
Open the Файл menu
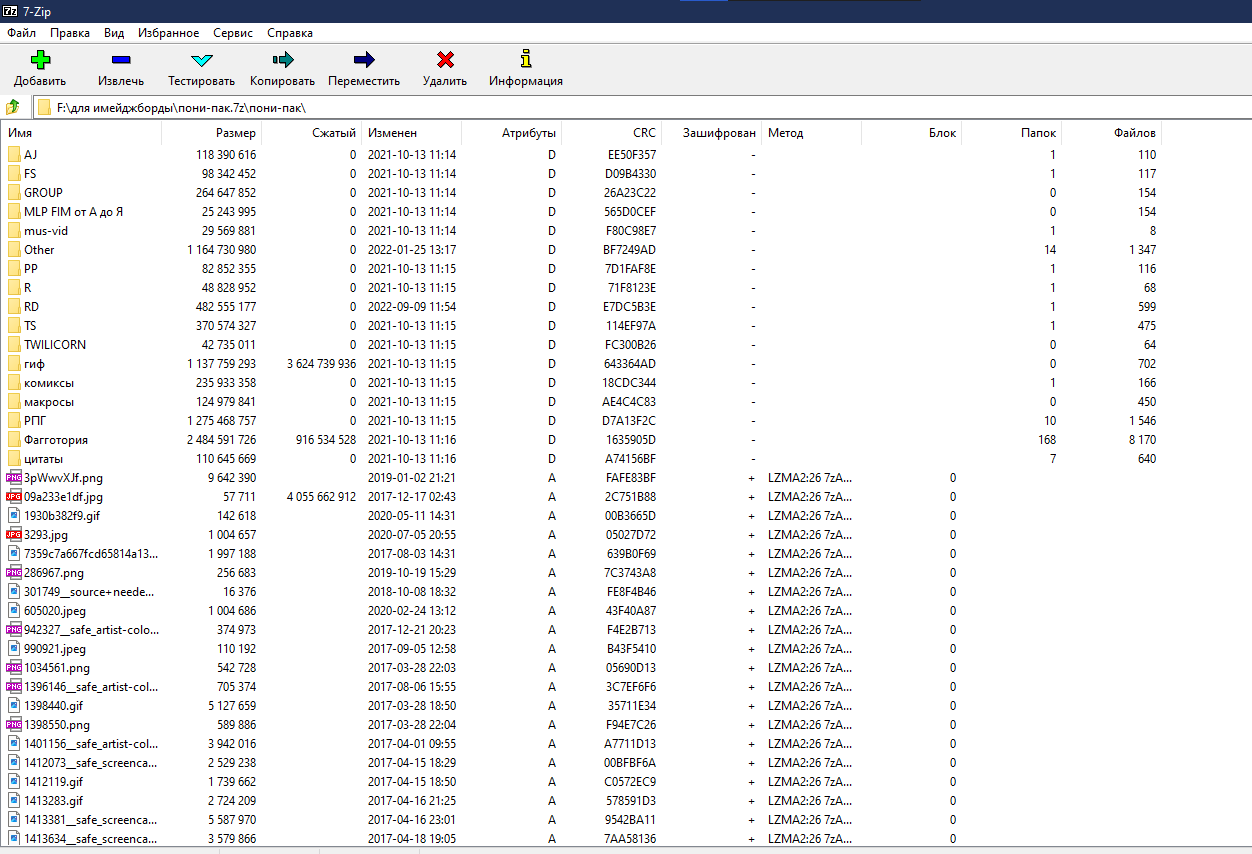point(21,33)
